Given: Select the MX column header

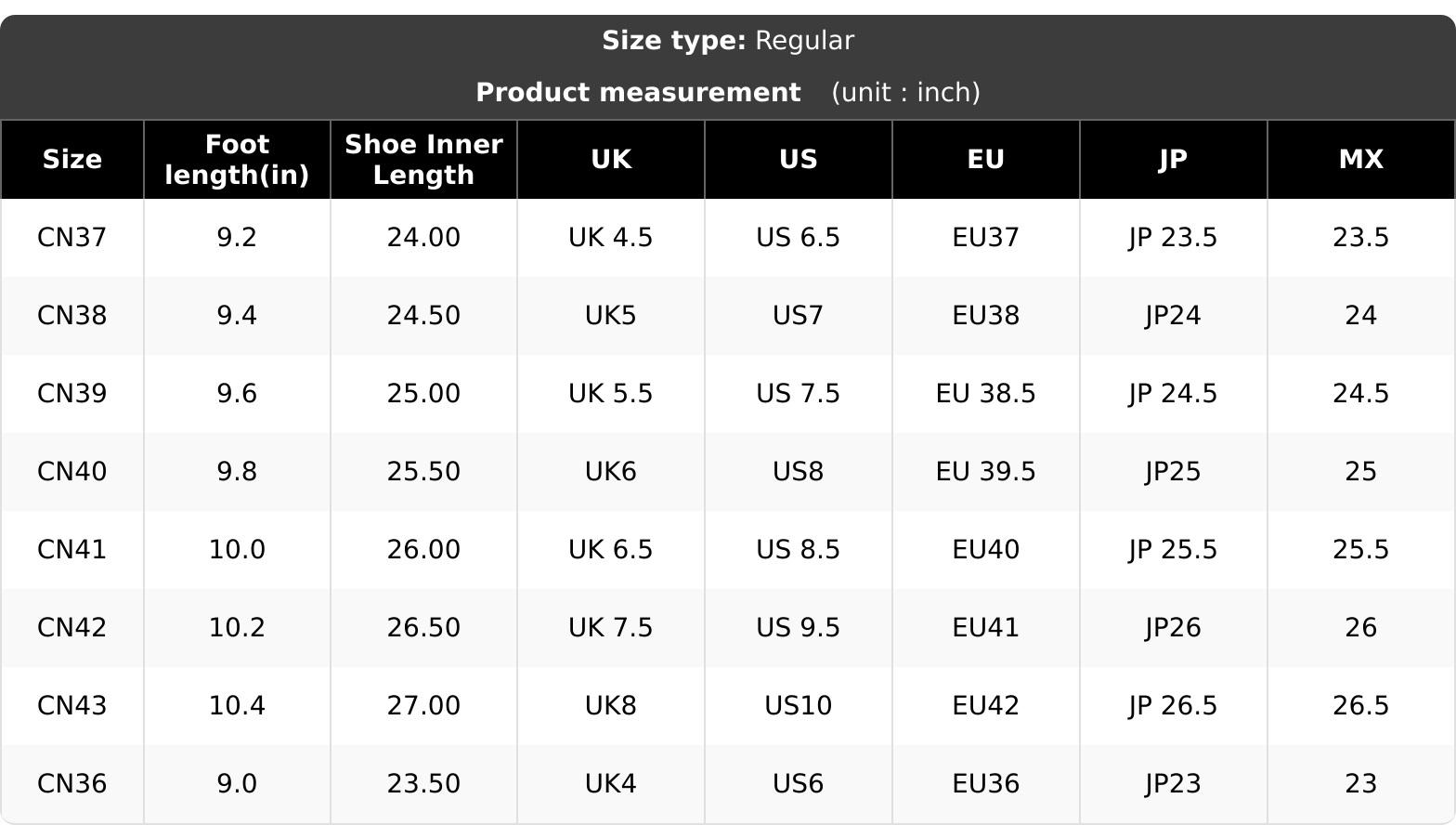Looking at the screenshot, I should click(1361, 160).
